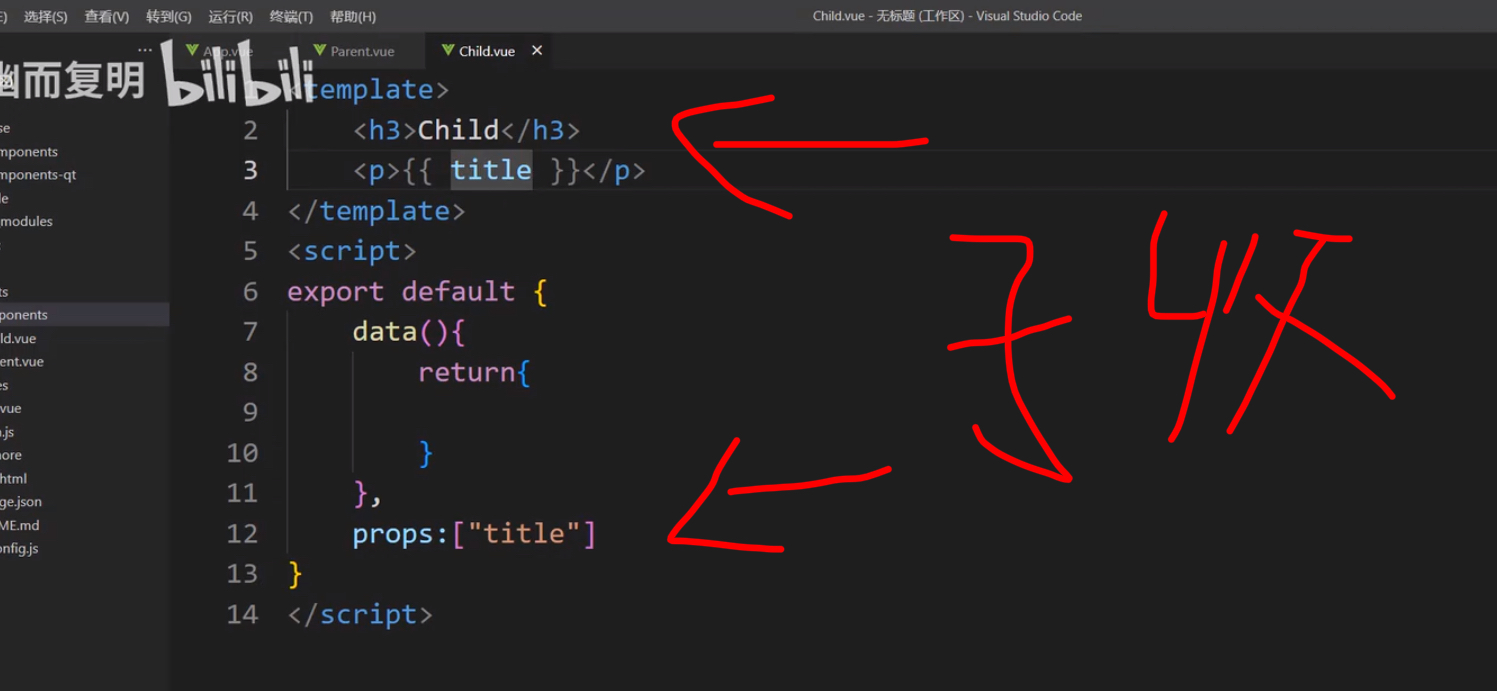Open the 终端(T) menu
The width and height of the screenshot is (1497, 691).
pyautogui.click(x=291, y=16)
